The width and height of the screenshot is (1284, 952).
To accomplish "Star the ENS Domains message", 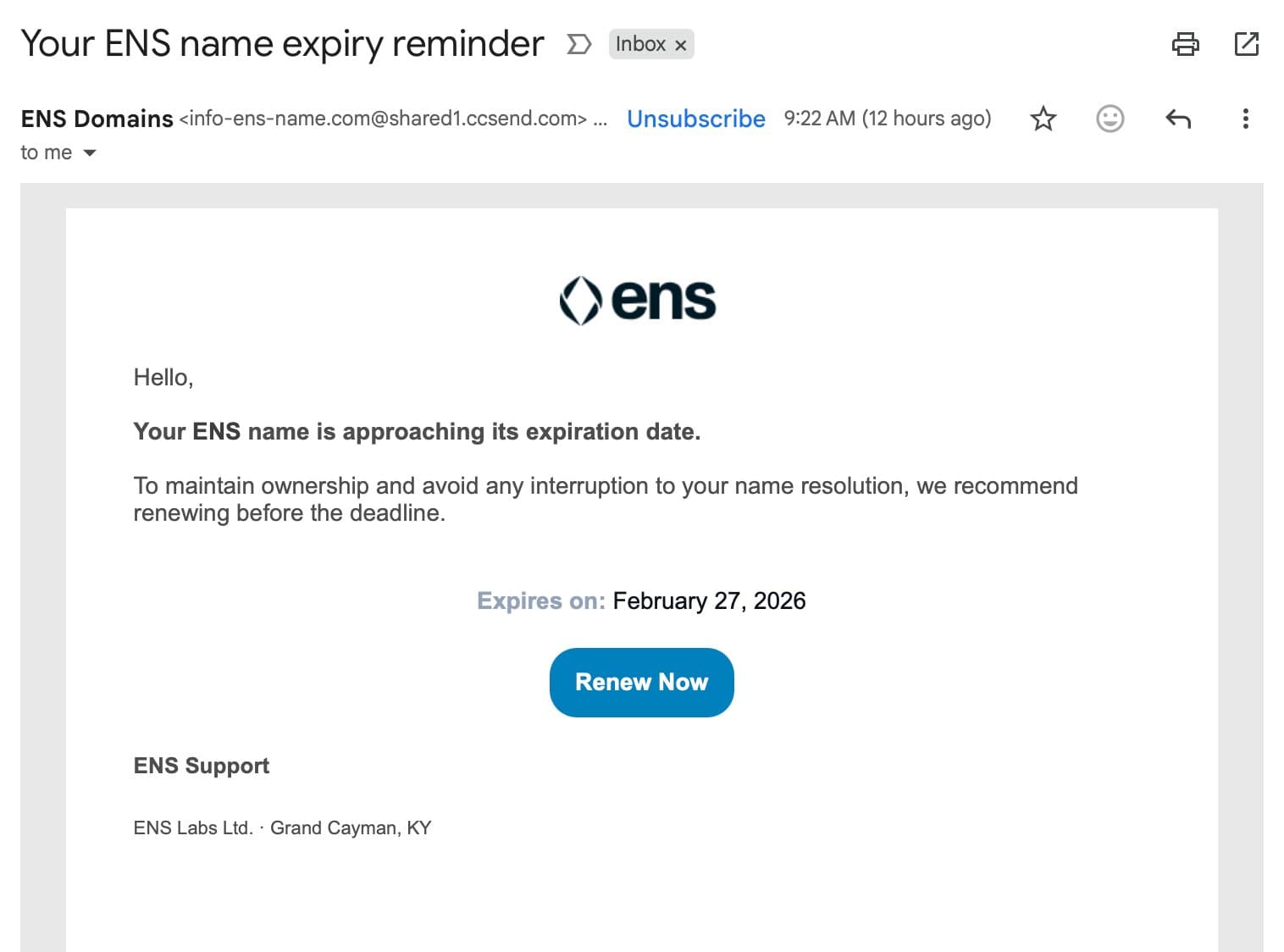I will [1043, 119].
